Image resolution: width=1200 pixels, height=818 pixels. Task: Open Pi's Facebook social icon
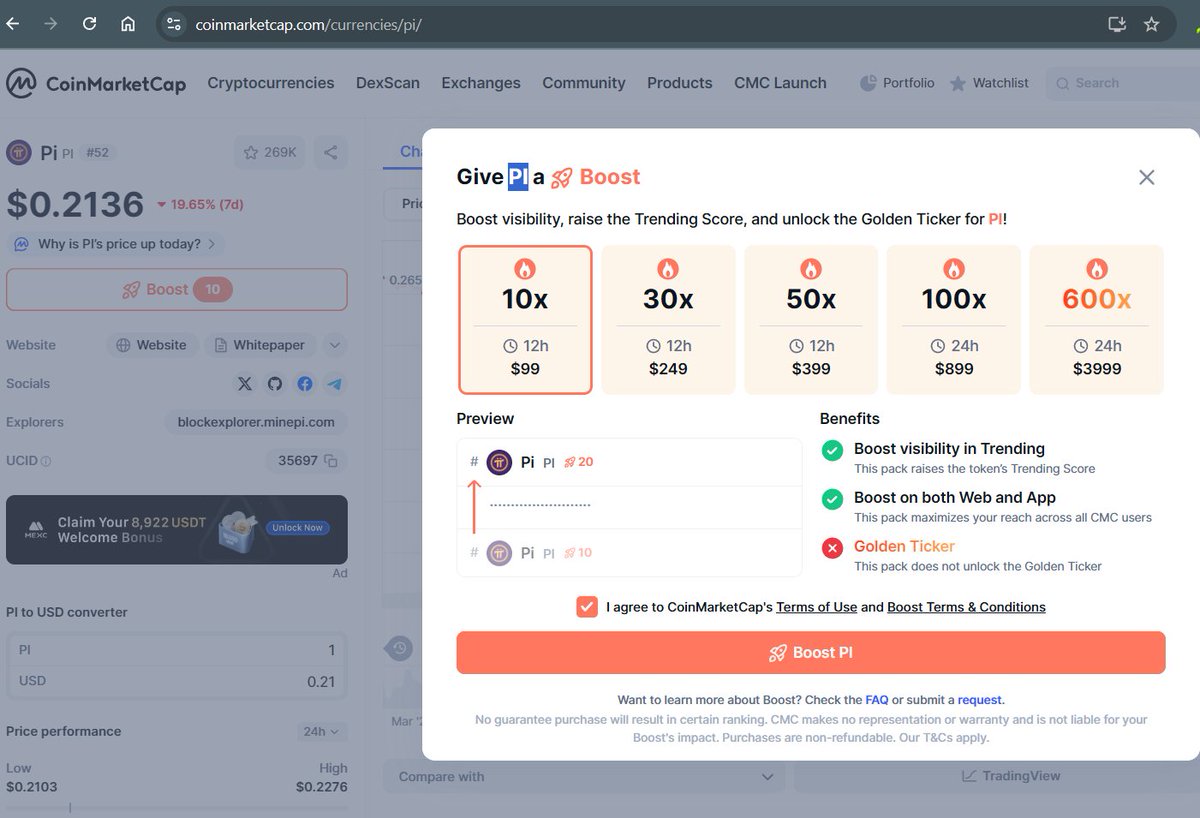(x=305, y=384)
